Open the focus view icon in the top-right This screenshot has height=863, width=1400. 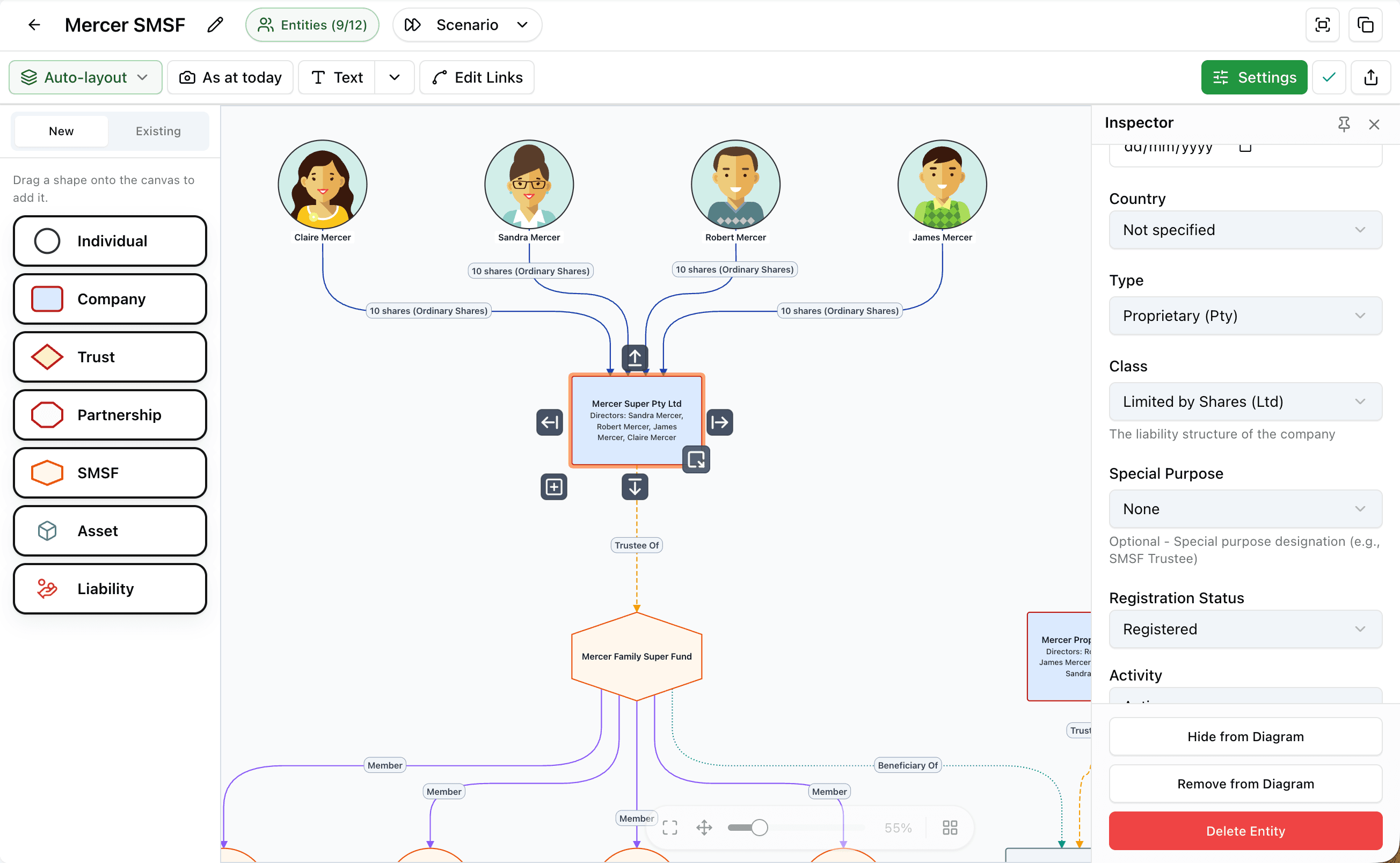point(1322,25)
